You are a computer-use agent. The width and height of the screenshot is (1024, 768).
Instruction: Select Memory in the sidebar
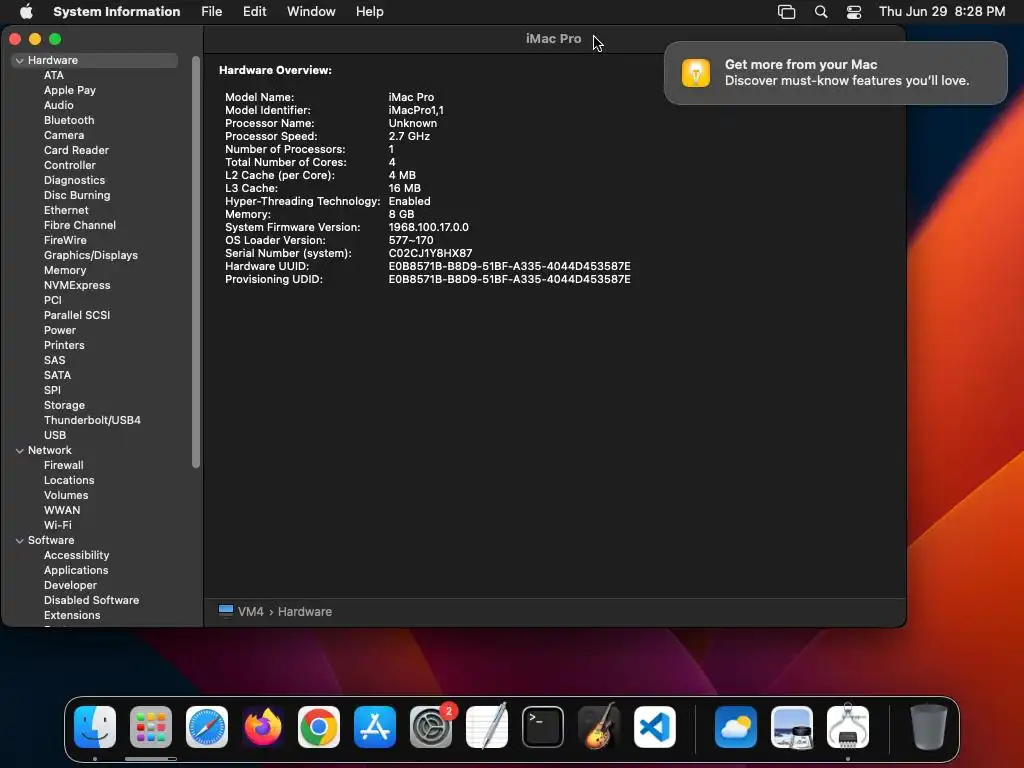65,270
